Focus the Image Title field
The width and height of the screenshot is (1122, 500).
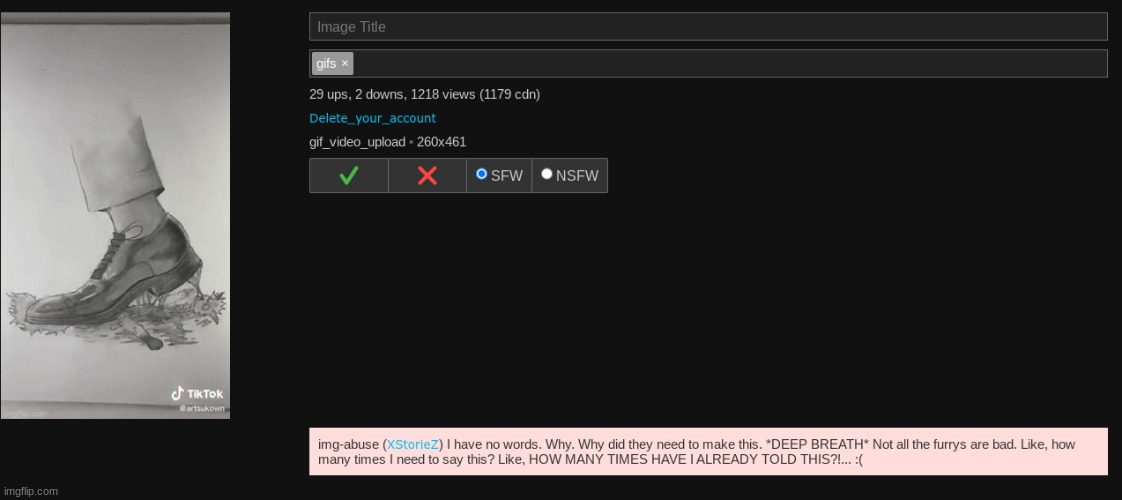pyautogui.click(x=708, y=26)
